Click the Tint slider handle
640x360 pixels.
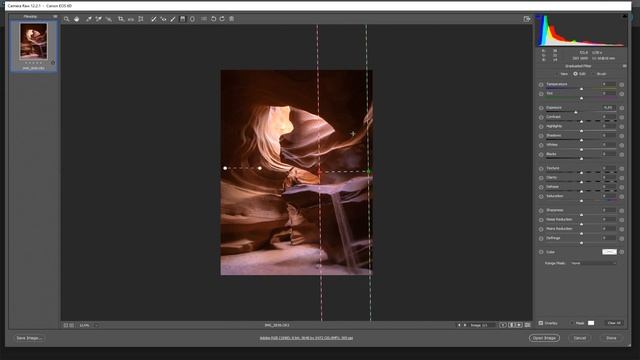(582, 98)
